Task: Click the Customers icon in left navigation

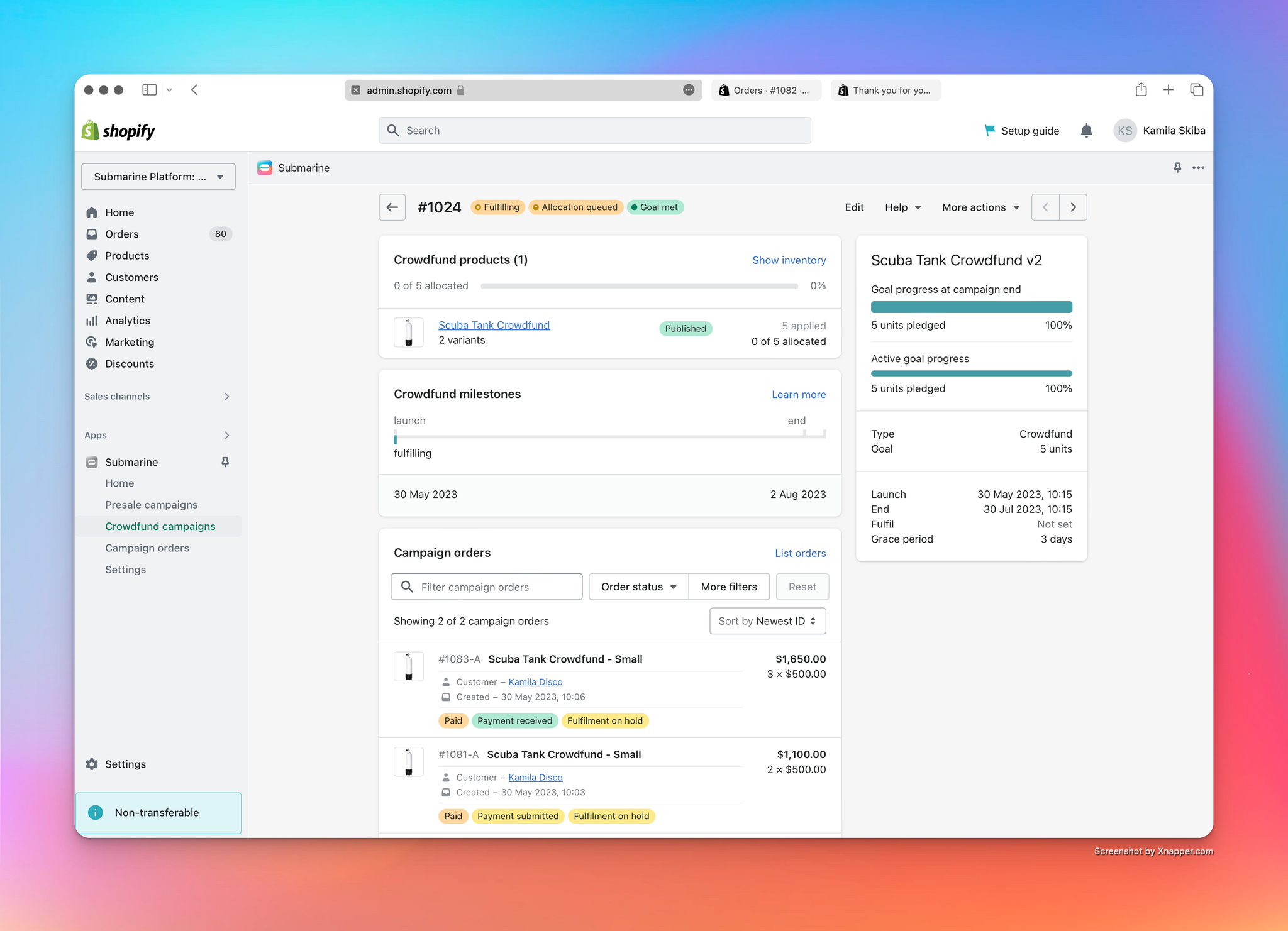Action: click(x=93, y=277)
